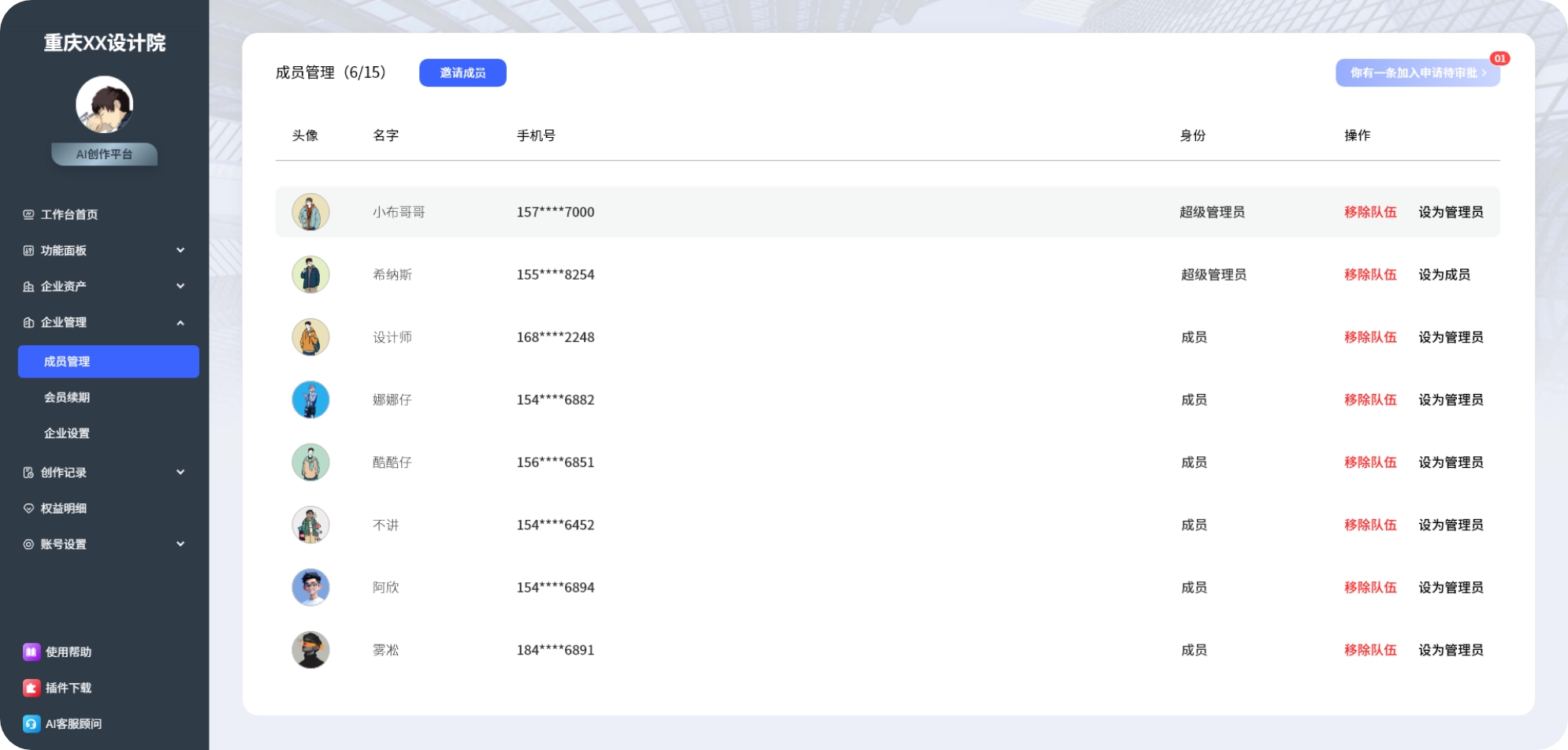Open 小布哥哥's avatar image

click(x=310, y=212)
